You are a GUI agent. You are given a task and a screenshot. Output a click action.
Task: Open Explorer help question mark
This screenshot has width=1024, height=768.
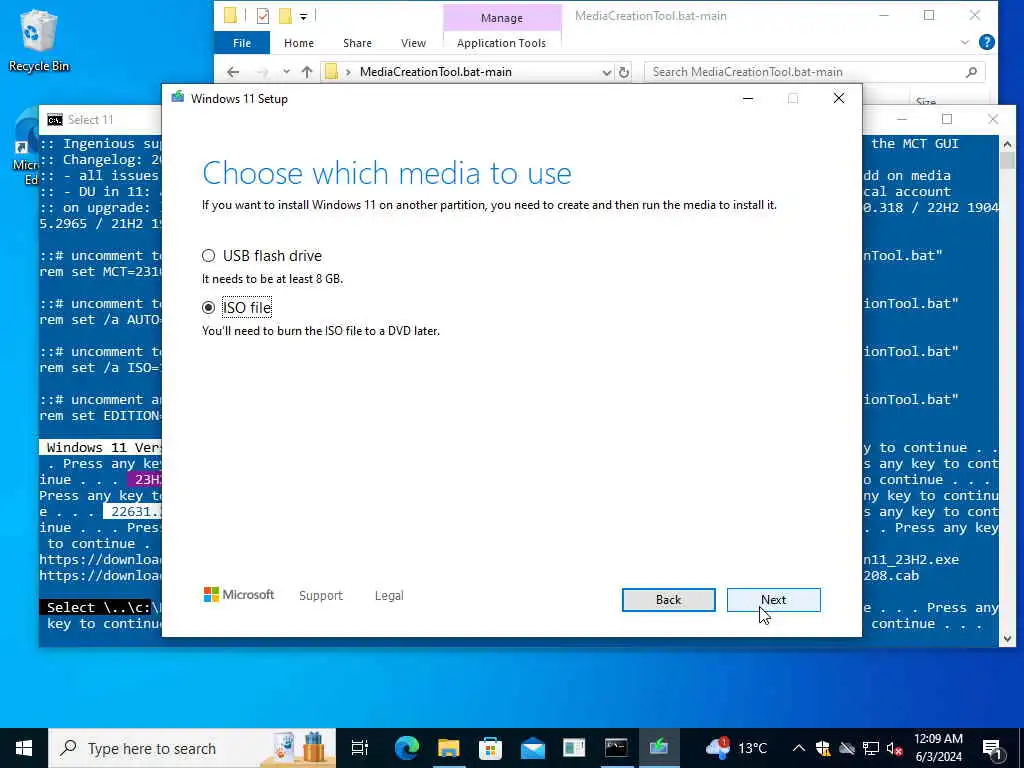(987, 42)
